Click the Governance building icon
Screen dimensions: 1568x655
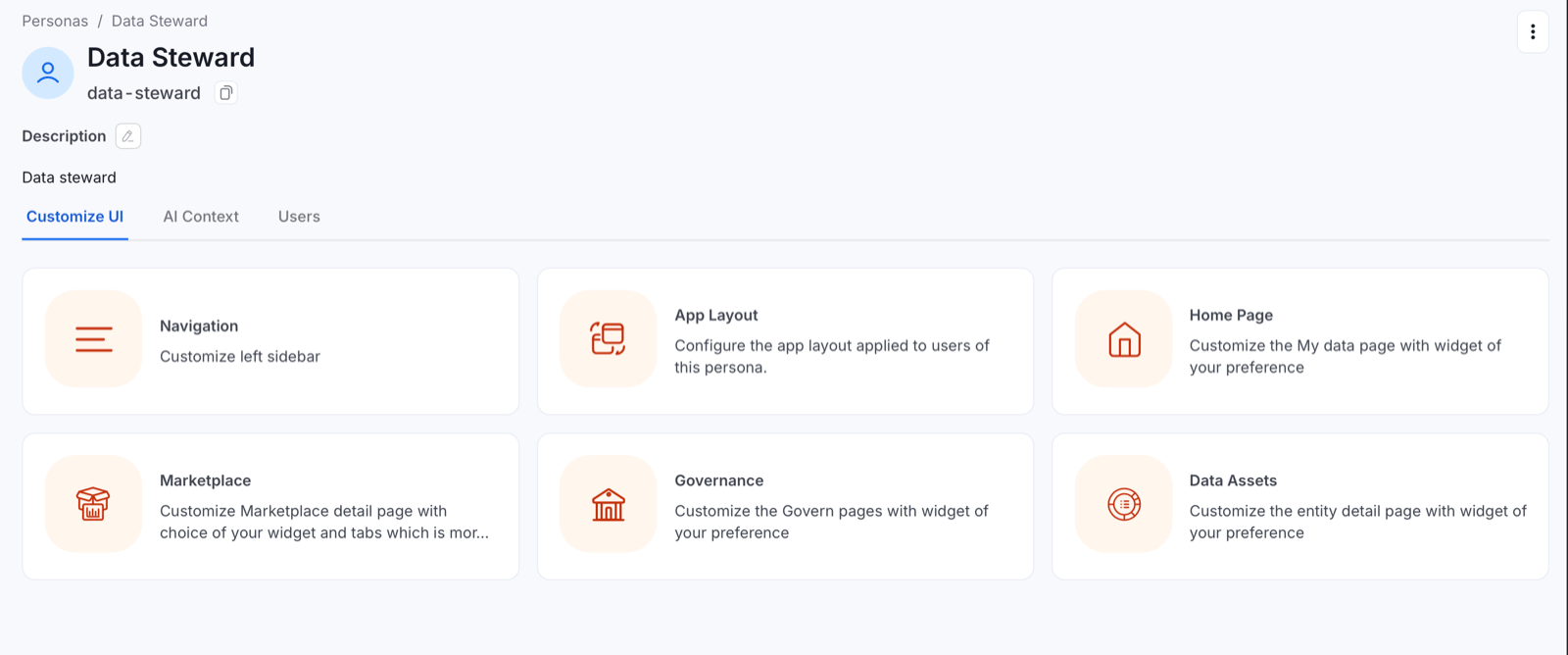point(608,504)
